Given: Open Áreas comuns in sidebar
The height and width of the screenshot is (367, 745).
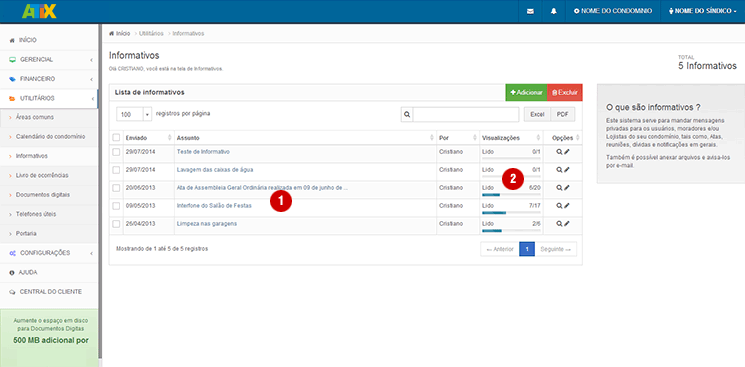Looking at the screenshot, I should tap(35, 117).
